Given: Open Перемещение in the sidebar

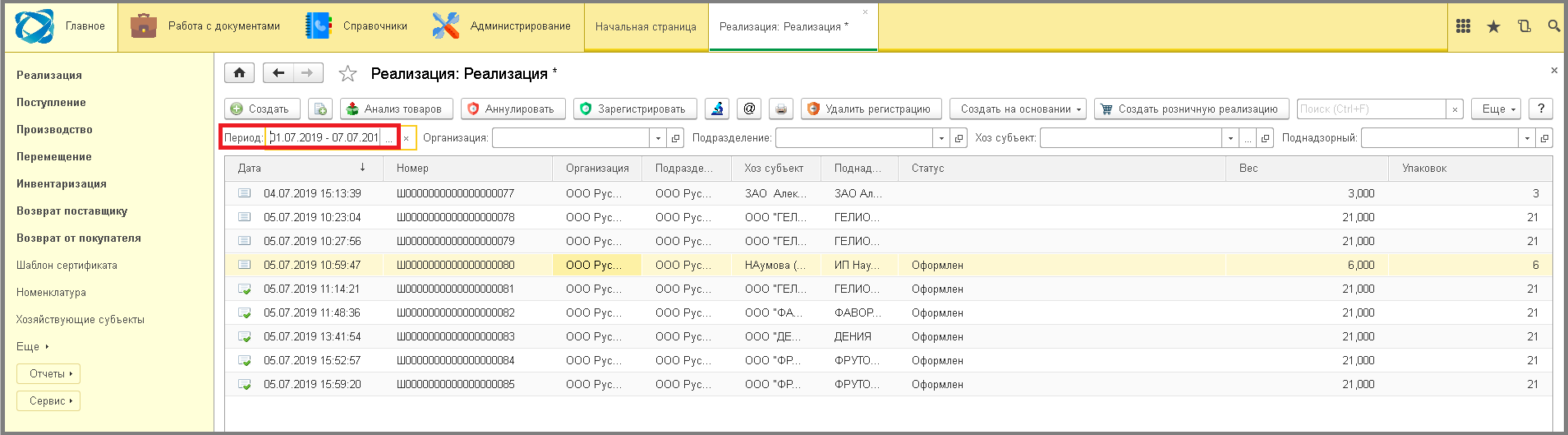Looking at the screenshot, I should click(x=54, y=156).
